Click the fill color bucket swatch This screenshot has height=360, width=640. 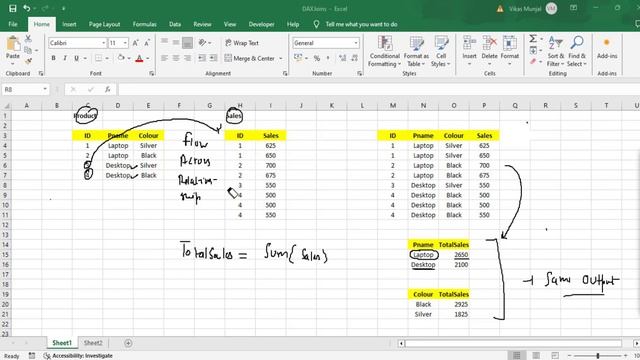pos(121,58)
